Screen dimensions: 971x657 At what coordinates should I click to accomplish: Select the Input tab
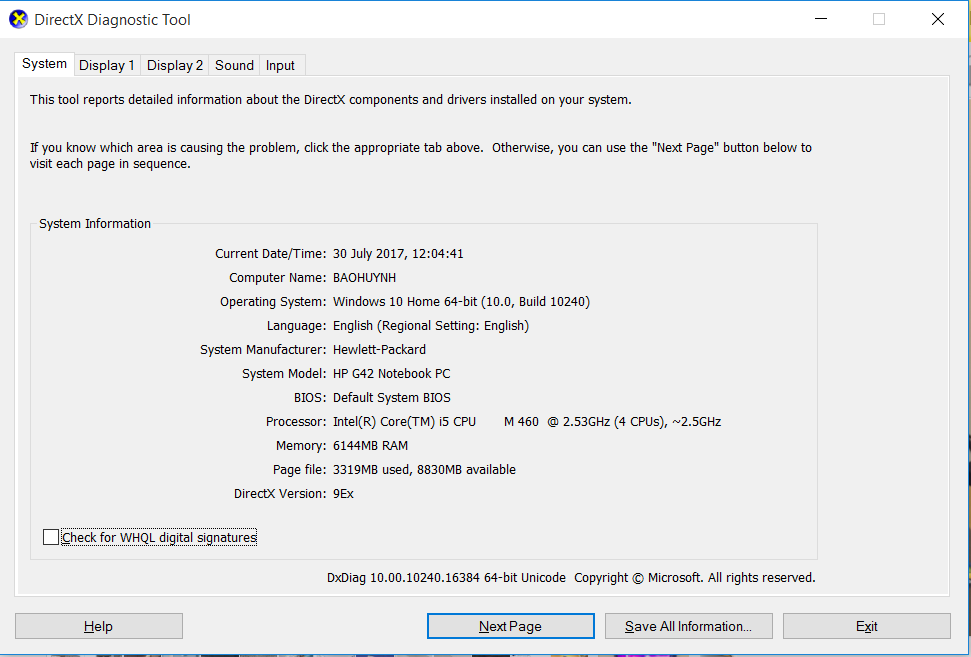[281, 65]
